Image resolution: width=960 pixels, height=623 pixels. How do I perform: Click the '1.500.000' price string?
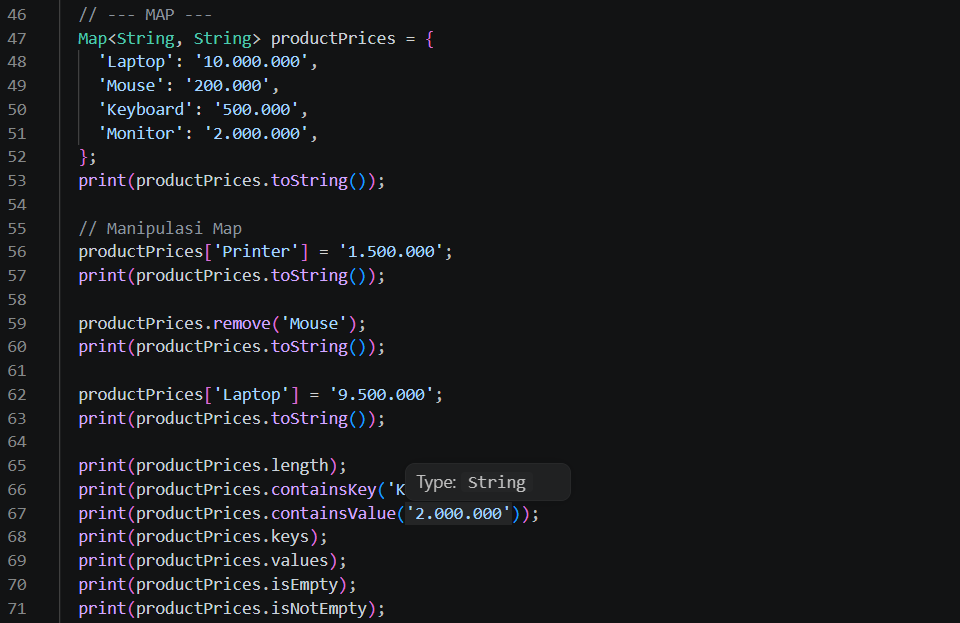[x=391, y=252]
